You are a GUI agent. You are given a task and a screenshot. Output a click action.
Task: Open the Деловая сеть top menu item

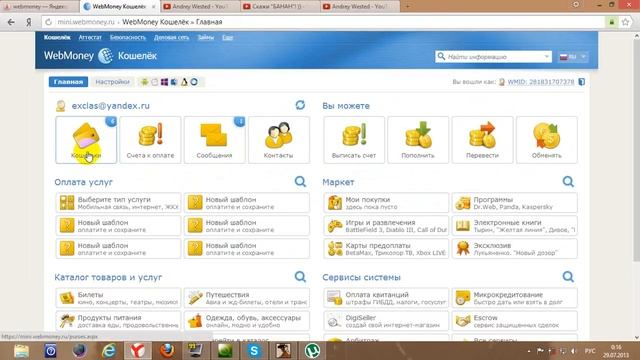(x=171, y=38)
